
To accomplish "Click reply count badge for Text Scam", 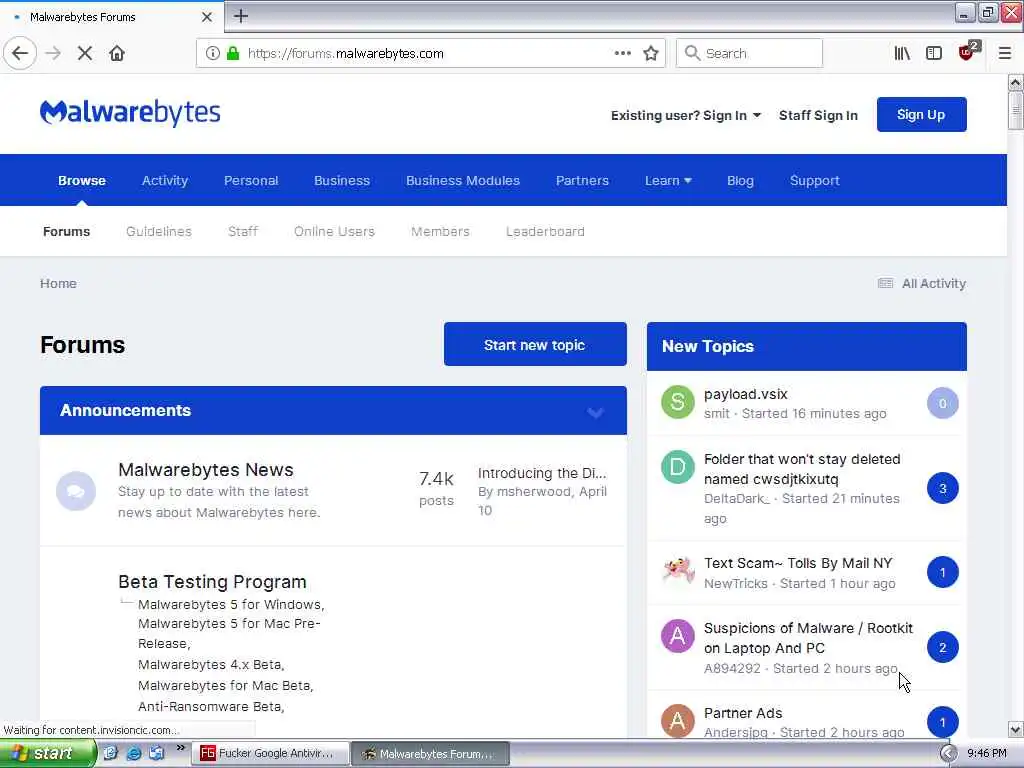I will click(942, 573).
